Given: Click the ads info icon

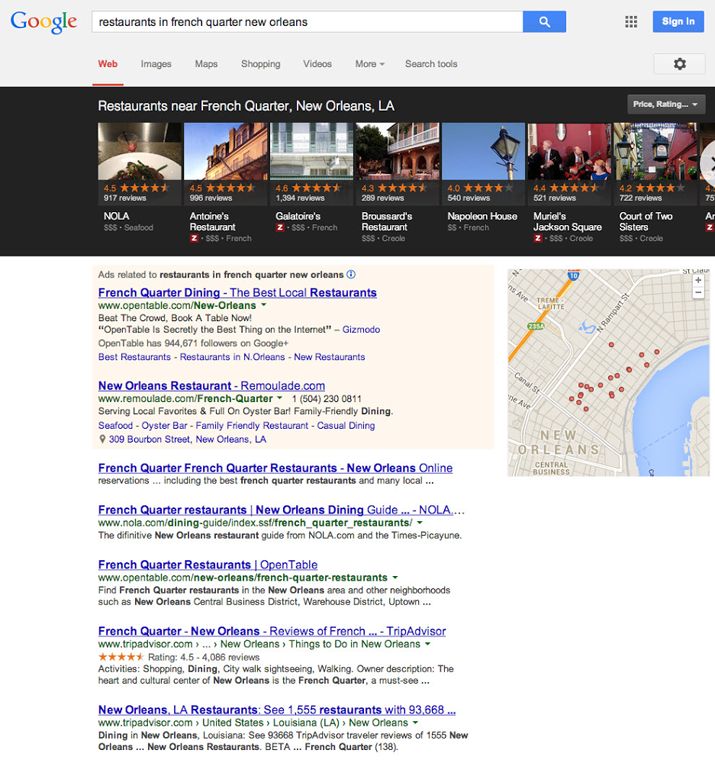Looking at the screenshot, I should tap(351, 274).
